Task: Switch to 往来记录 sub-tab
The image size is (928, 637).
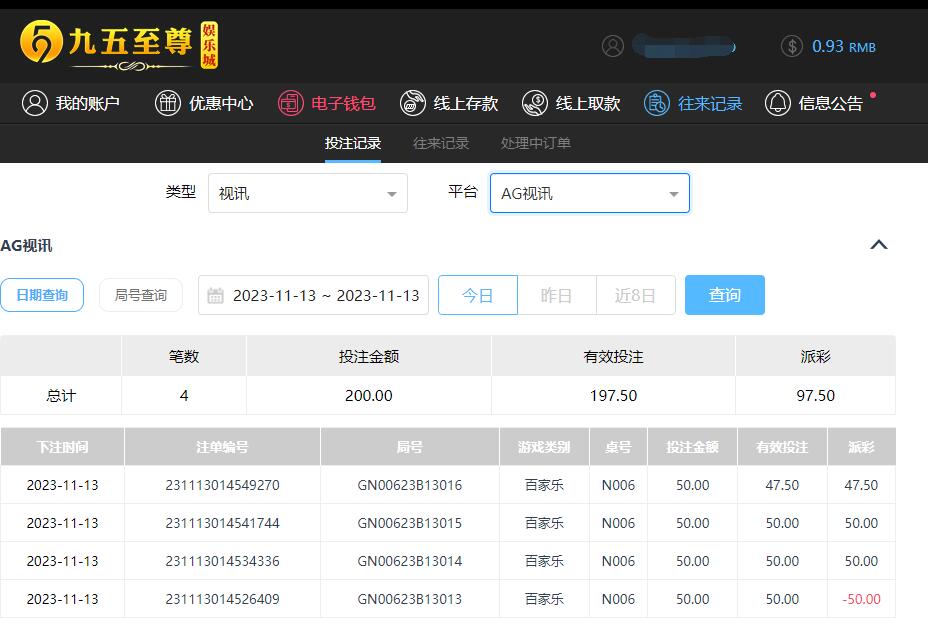Action: click(x=441, y=143)
